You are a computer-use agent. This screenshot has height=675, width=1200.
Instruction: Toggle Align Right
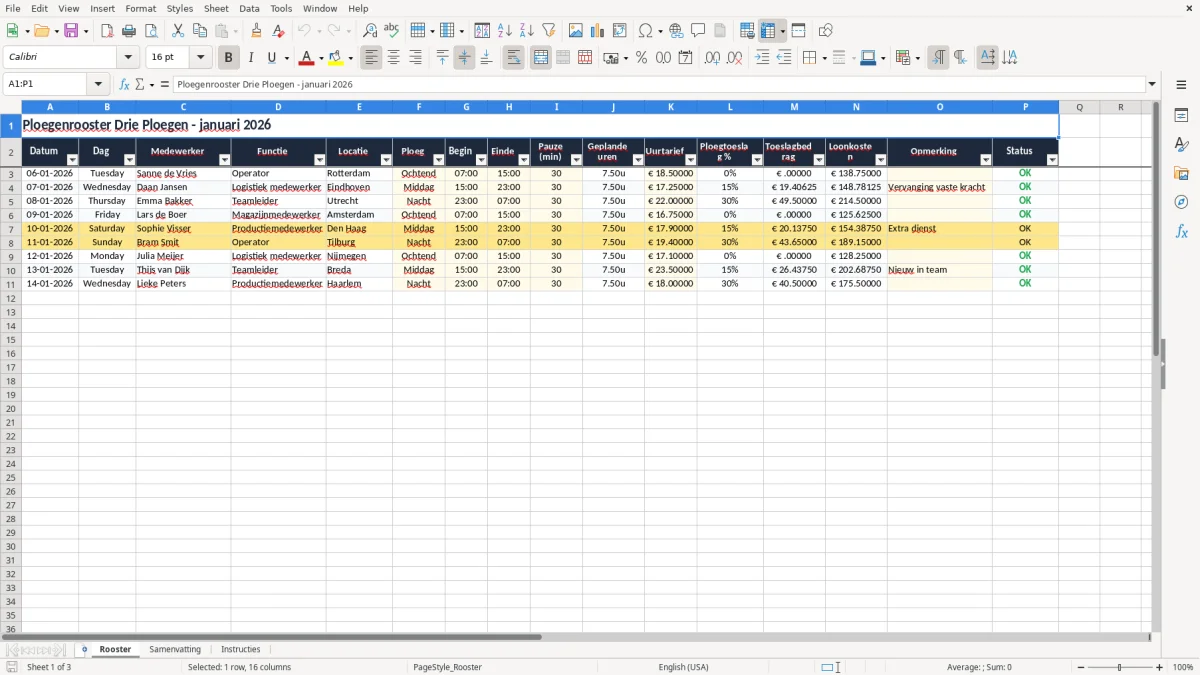tap(415, 58)
